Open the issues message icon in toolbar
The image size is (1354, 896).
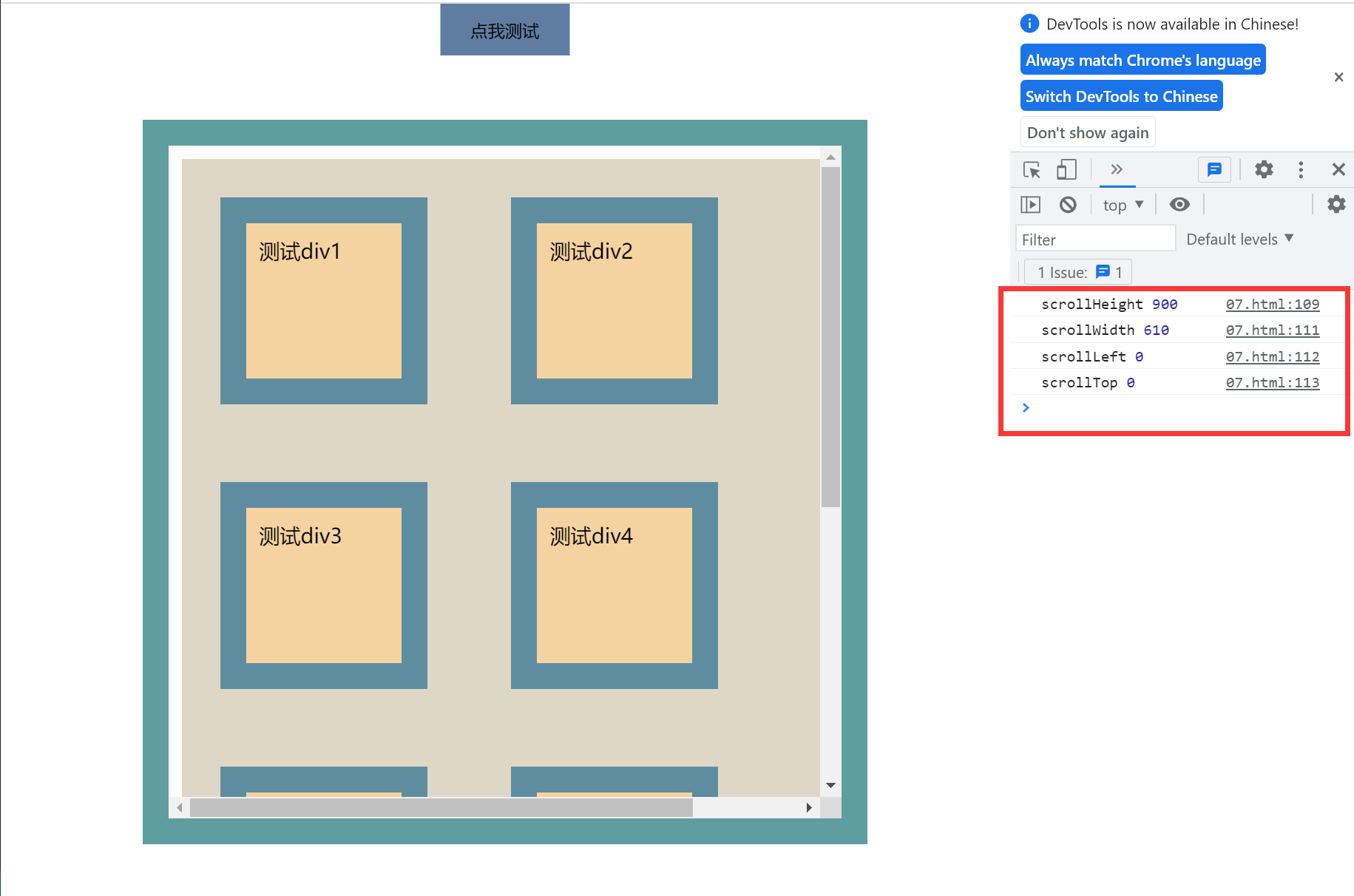[1214, 170]
